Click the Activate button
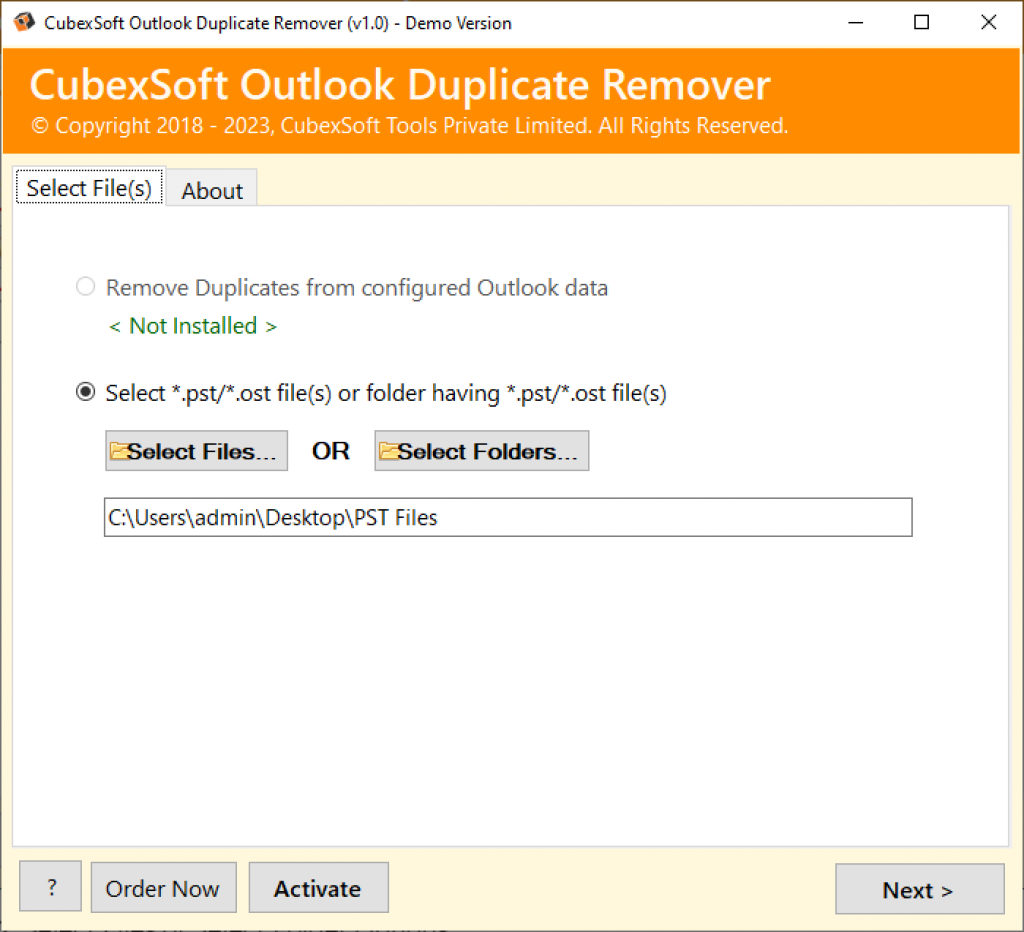1024x932 pixels. click(318, 887)
